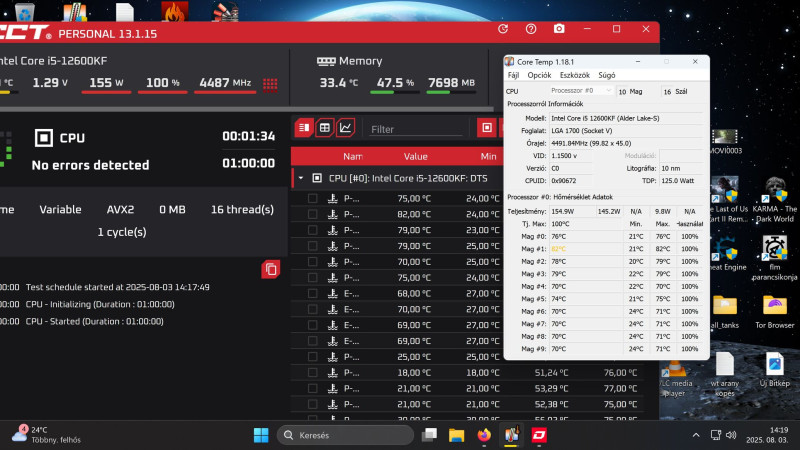Check the box in 82,00 °C row
Image resolution: width=800 pixels, height=450 pixels.
tap(312, 214)
